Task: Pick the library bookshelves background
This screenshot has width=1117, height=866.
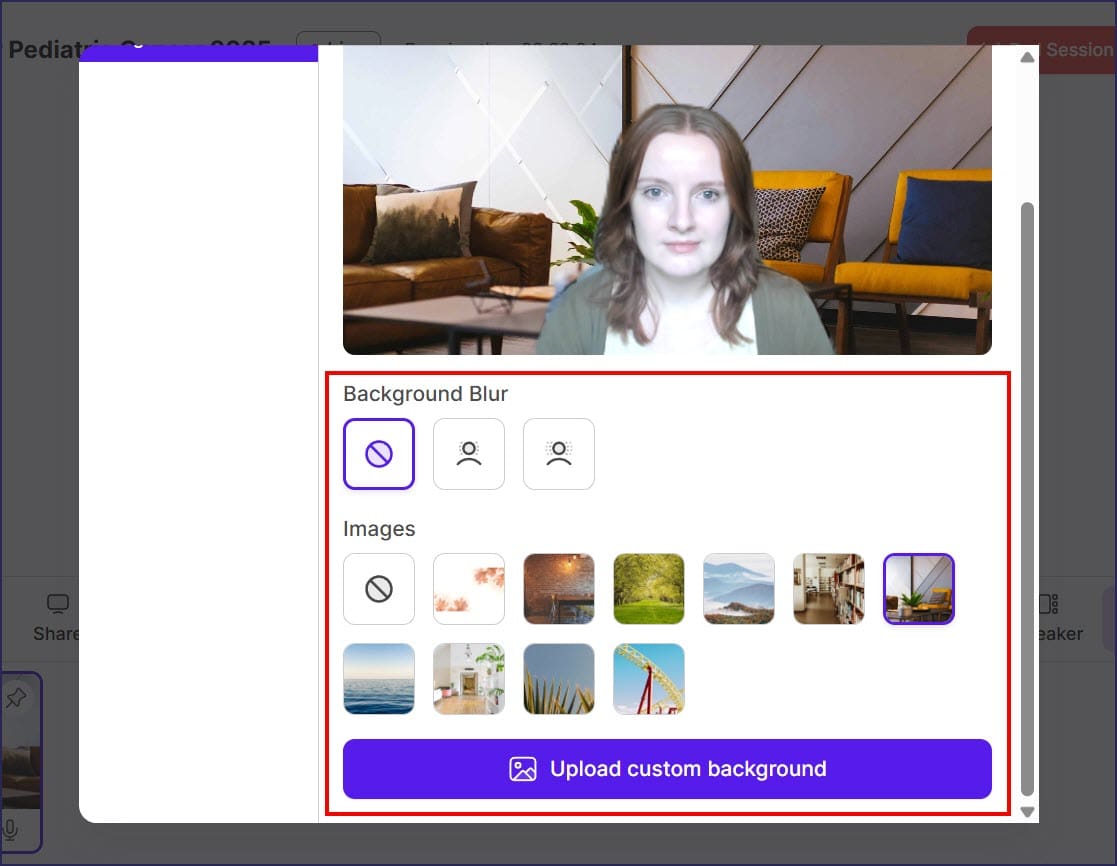Action: click(828, 589)
